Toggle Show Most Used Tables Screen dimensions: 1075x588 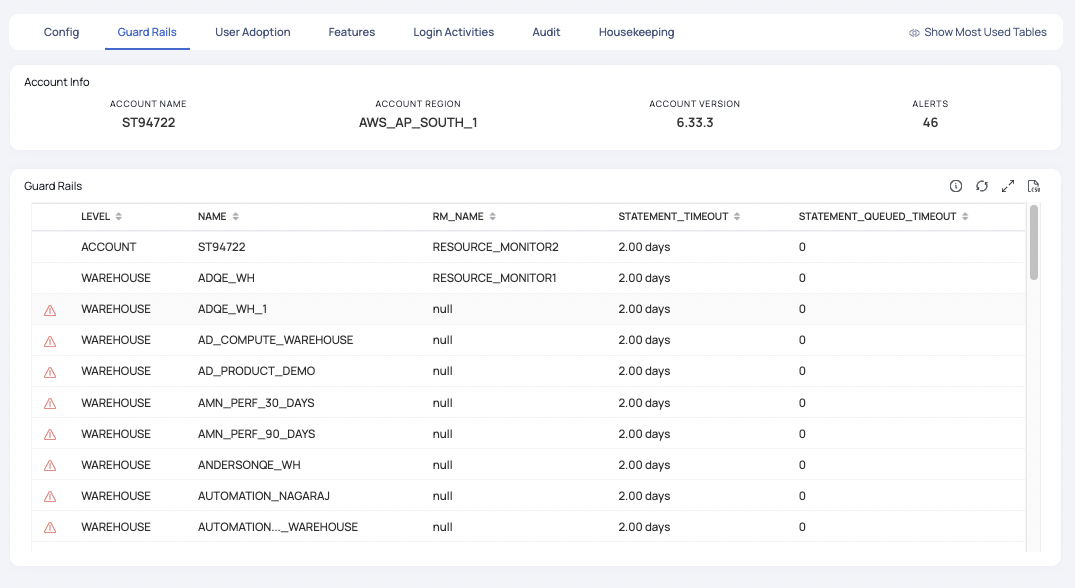(977, 32)
